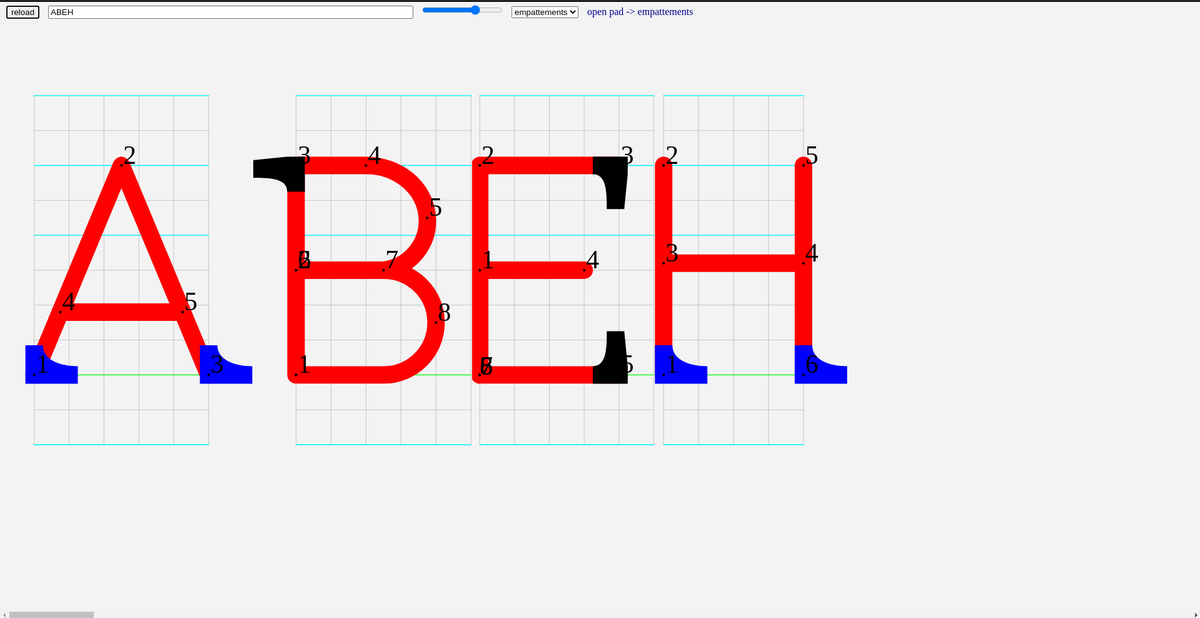The image size is (1200, 618).
Task: Select point 1 at H's bottom-left foot
Action: tap(671, 365)
